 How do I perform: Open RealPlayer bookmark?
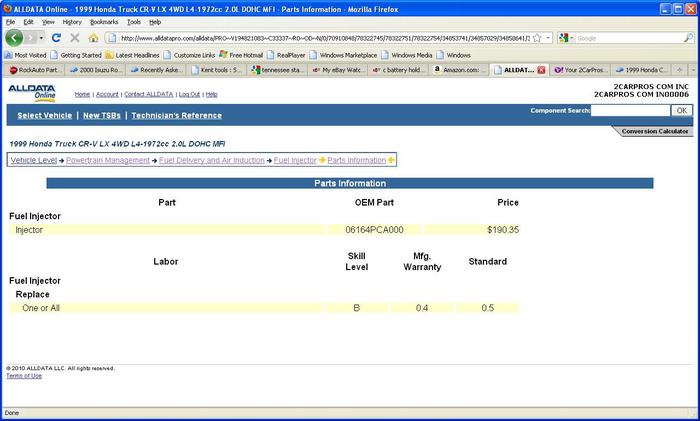coord(286,55)
